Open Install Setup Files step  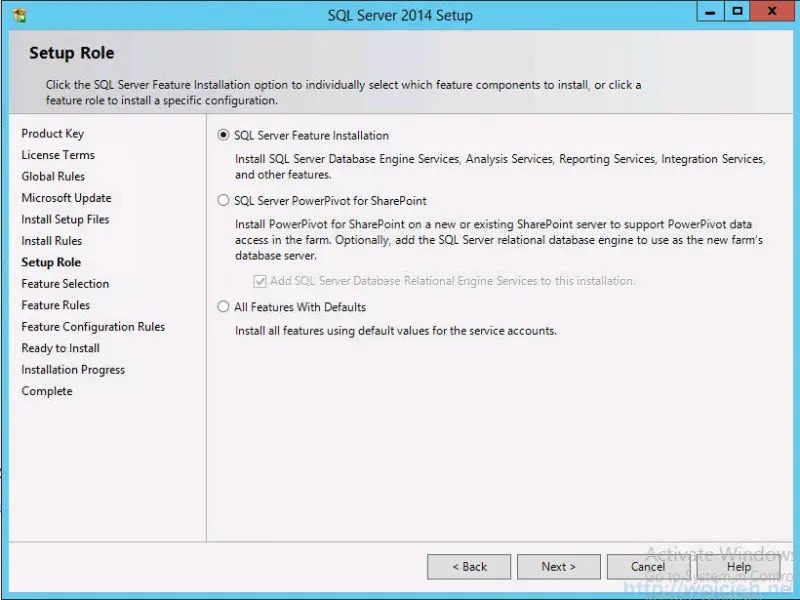tap(64, 219)
